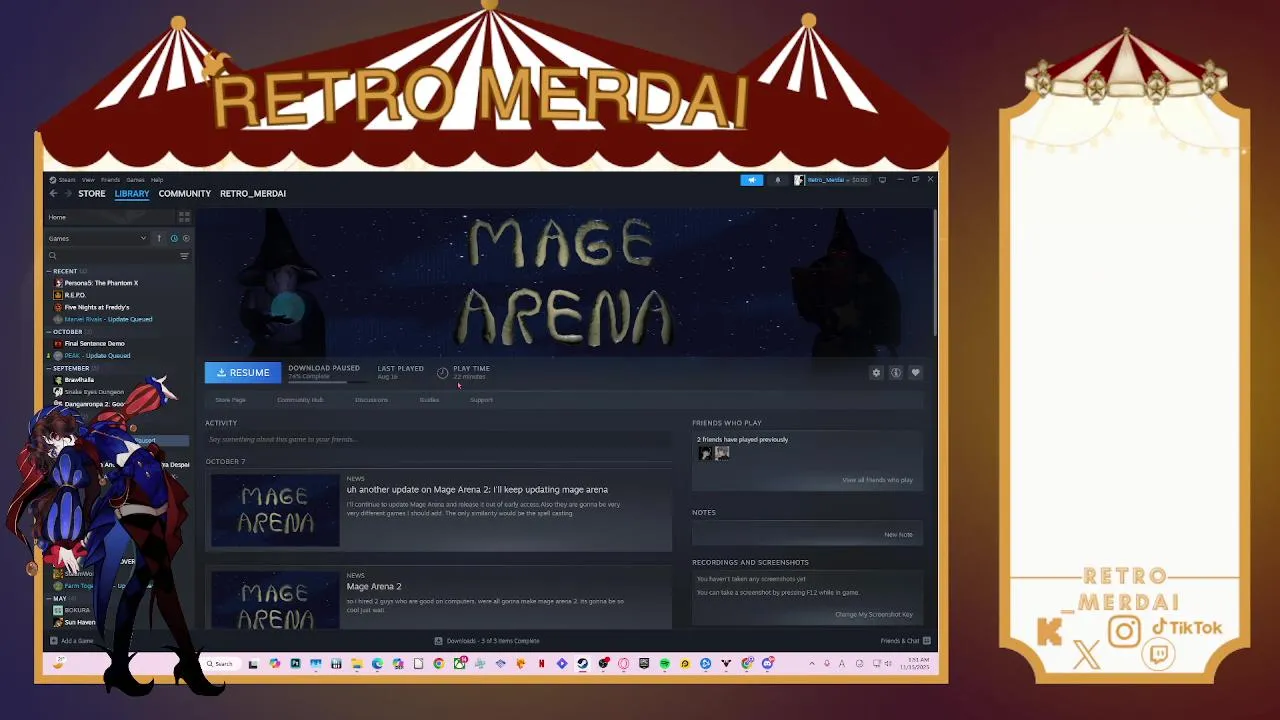The height and width of the screenshot is (720, 1280).
Task: Open the Steam menu
Action: 65,180
